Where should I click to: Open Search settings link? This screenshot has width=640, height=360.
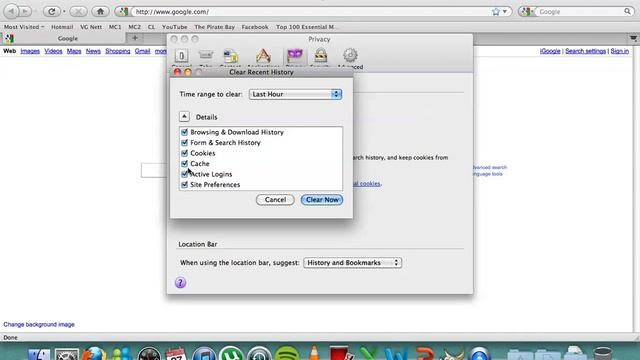pos(585,51)
